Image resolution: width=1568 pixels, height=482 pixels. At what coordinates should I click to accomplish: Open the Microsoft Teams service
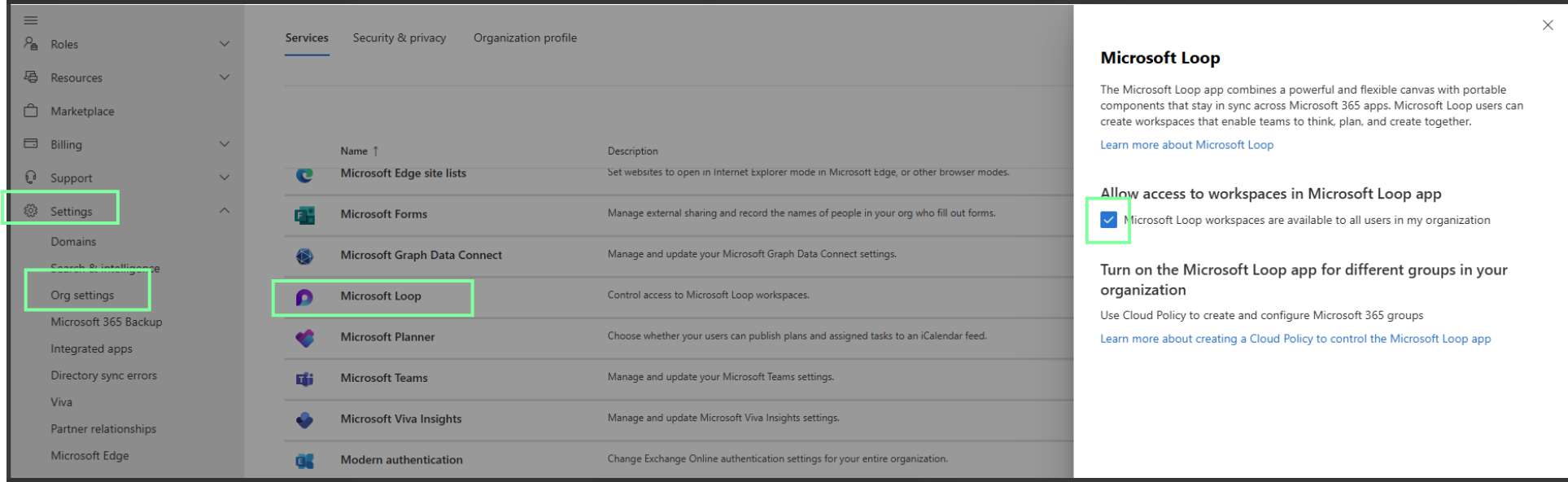[x=383, y=378]
